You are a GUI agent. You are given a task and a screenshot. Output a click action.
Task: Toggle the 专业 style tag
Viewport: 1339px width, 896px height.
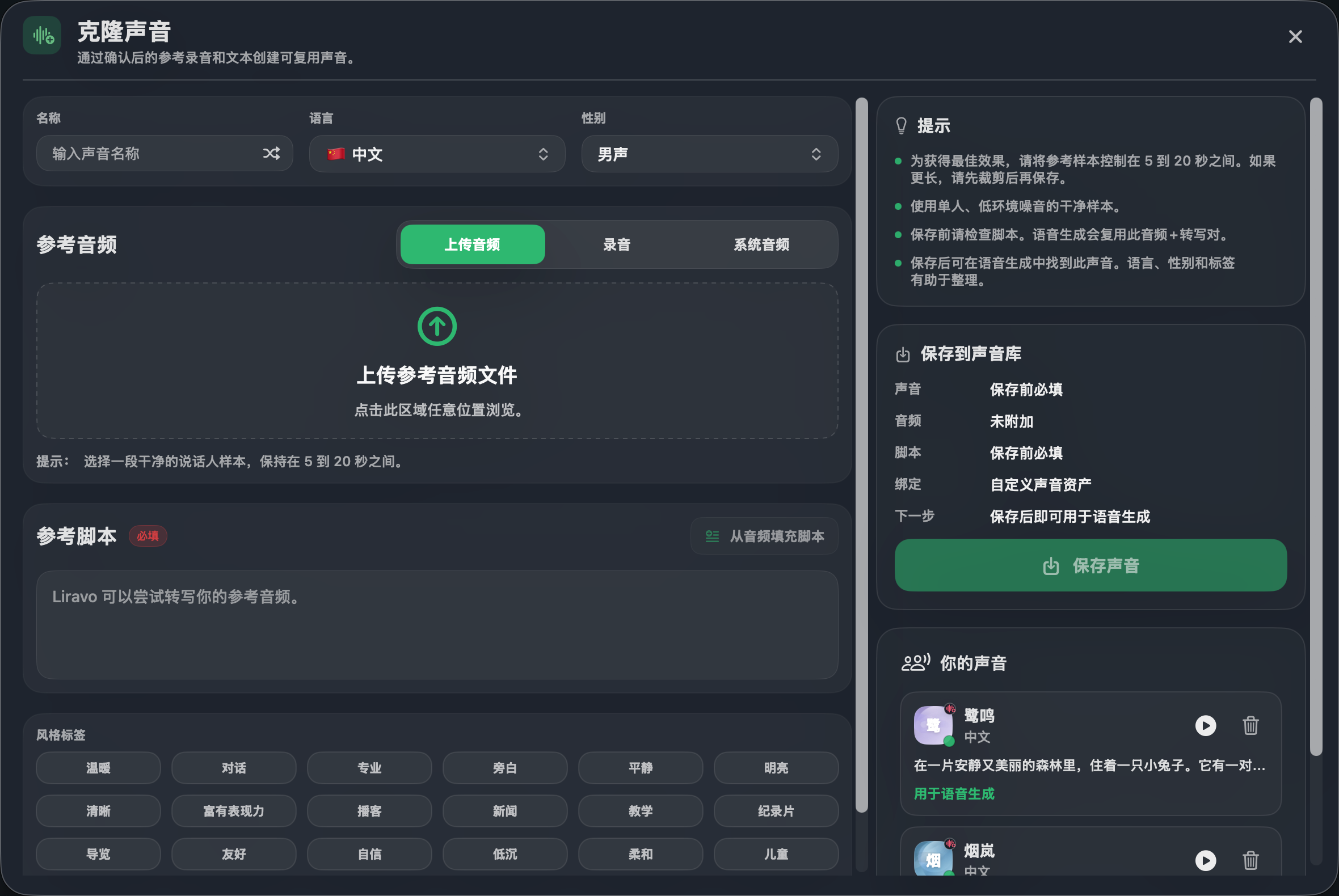coord(369,768)
